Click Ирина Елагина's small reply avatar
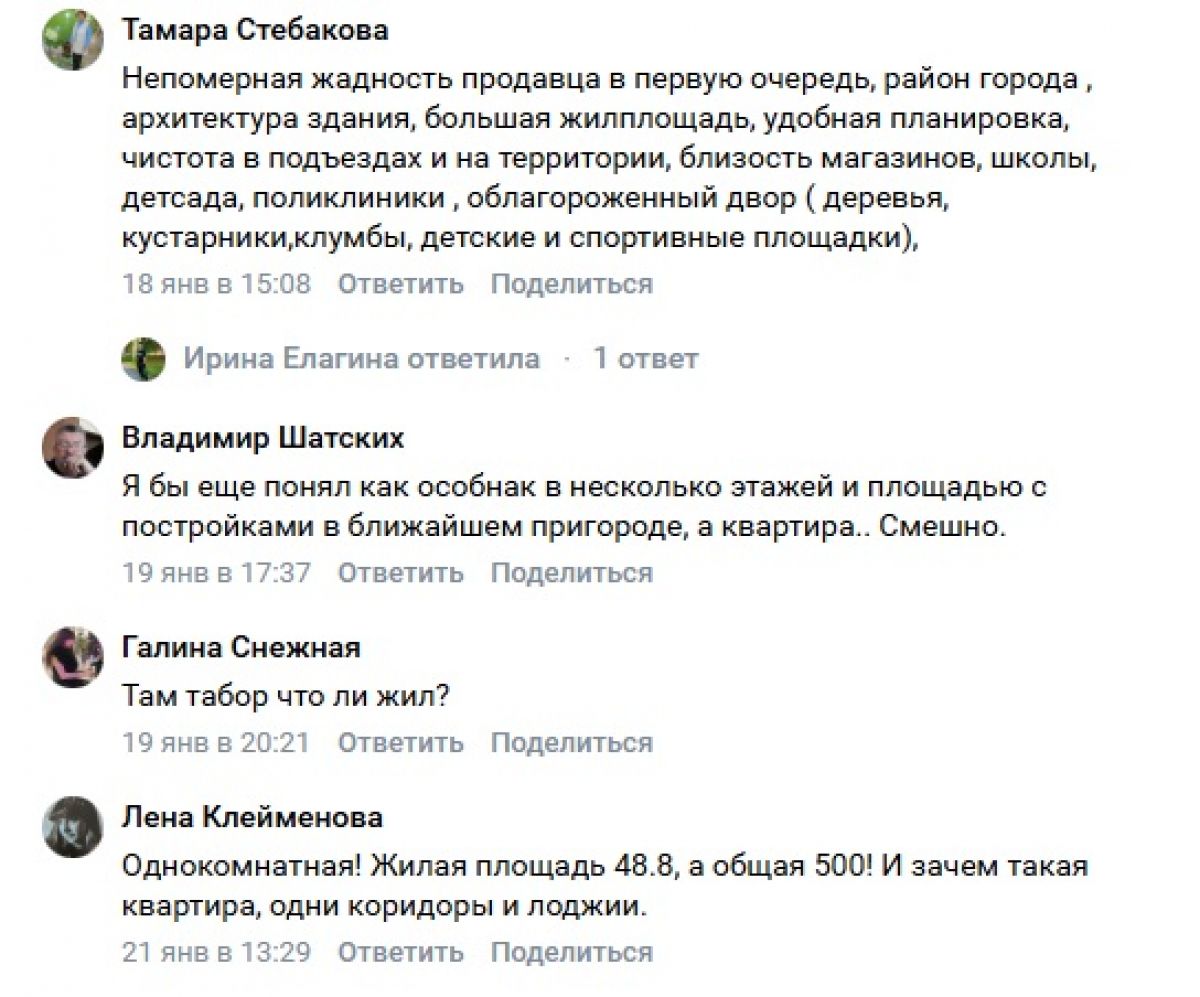Screen dimensions: 1200x997 (143, 359)
